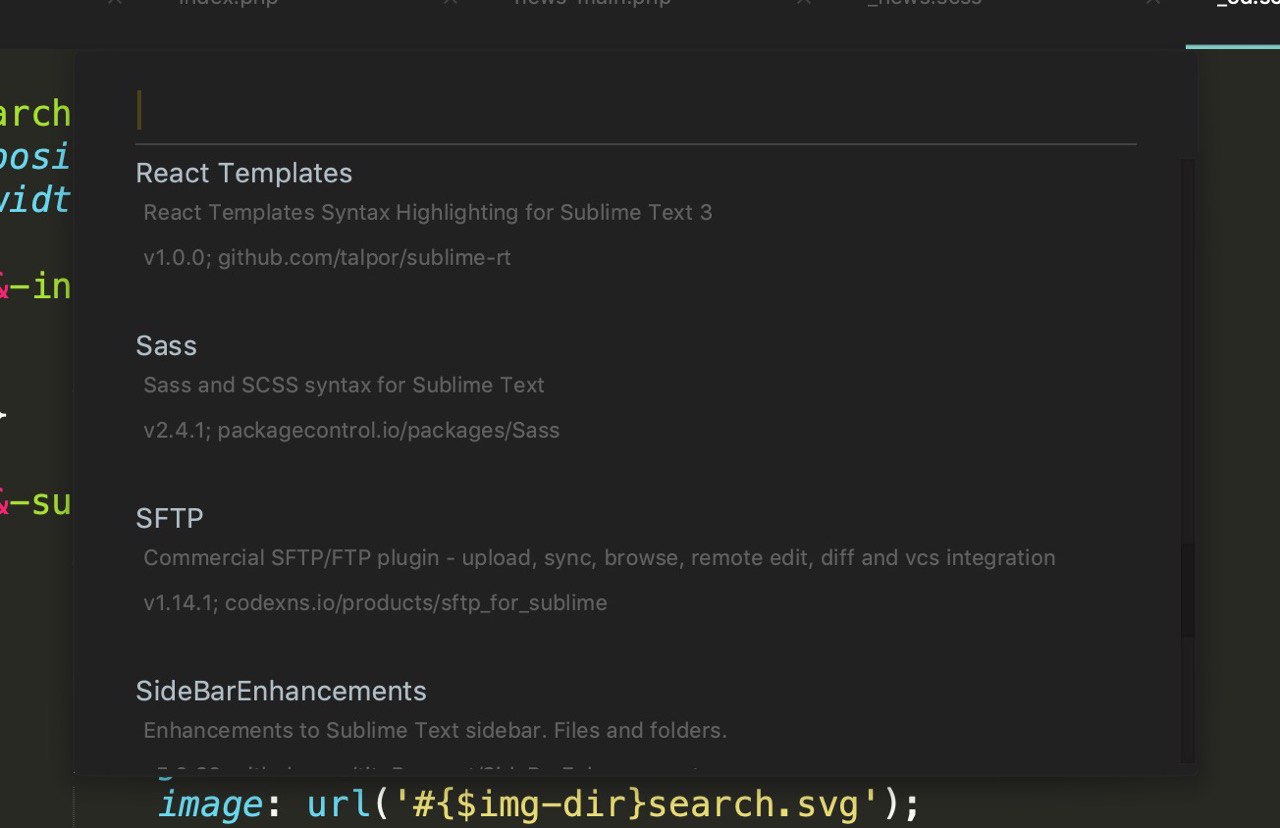This screenshot has height=828, width=1280.
Task: Click the 'React Templates Syntax Highlighting' description text
Action: 428,212
